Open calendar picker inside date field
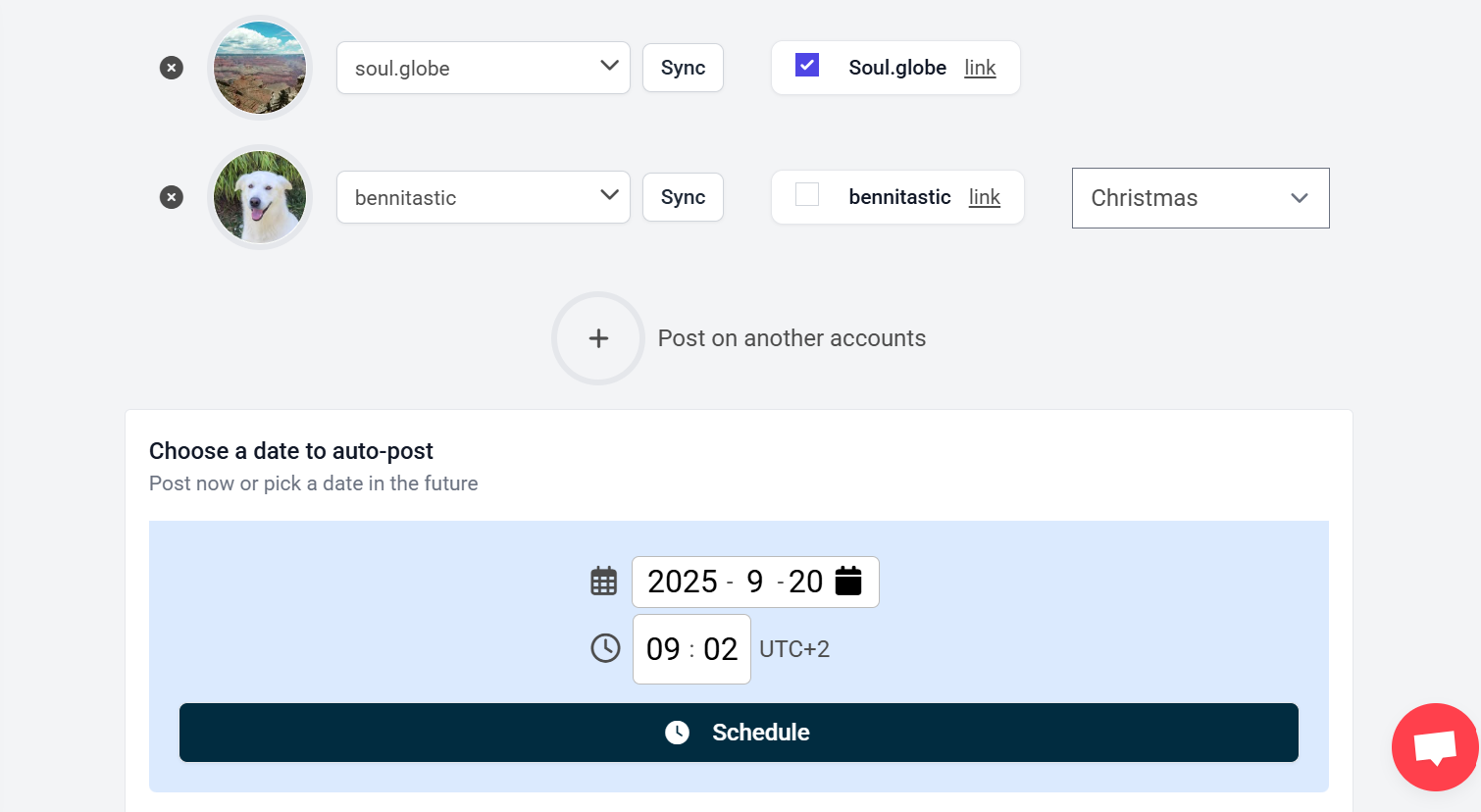This screenshot has width=1481, height=812. pyautogui.click(x=848, y=582)
